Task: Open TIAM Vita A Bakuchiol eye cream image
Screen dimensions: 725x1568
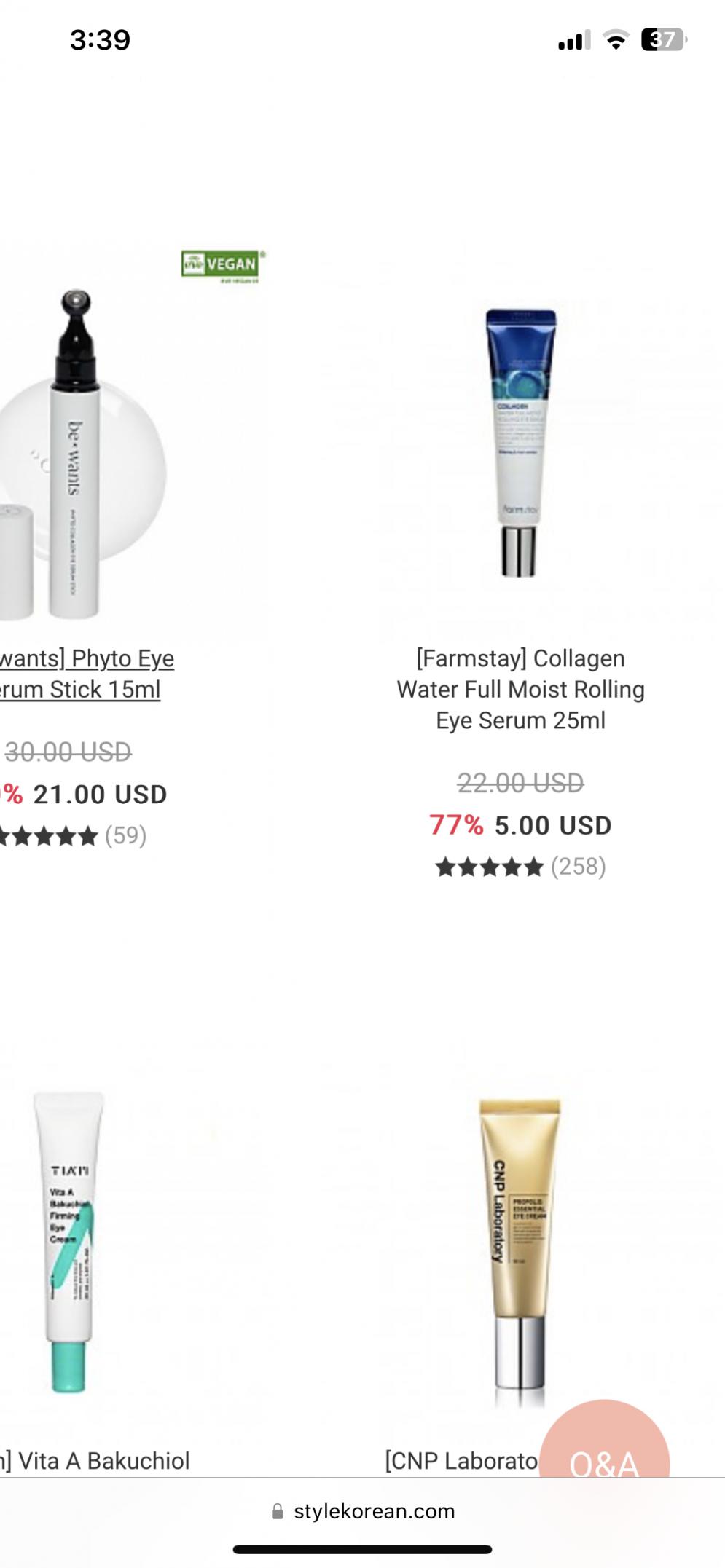Action: (x=69, y=1242)
